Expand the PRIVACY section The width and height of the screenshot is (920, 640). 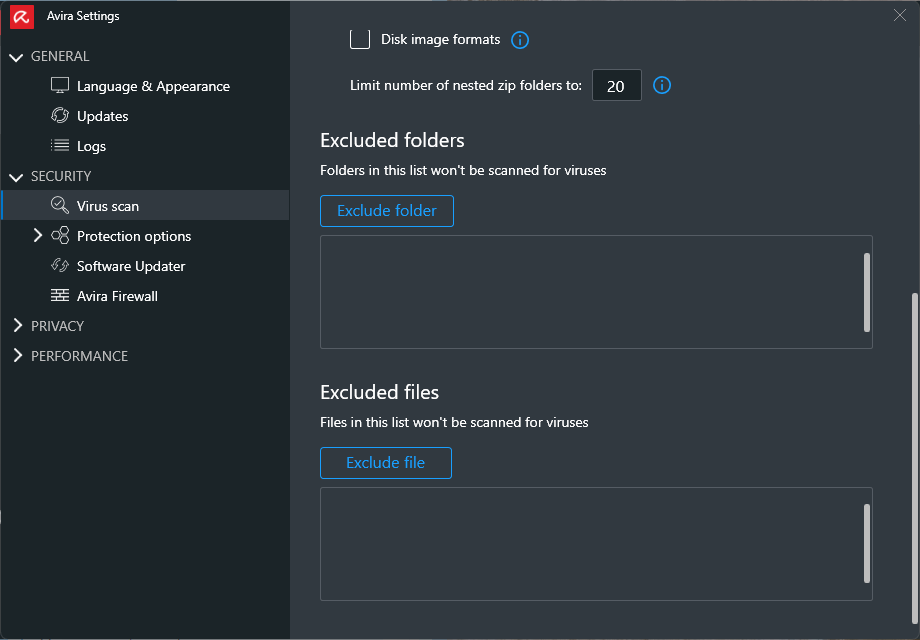(18, 326)
